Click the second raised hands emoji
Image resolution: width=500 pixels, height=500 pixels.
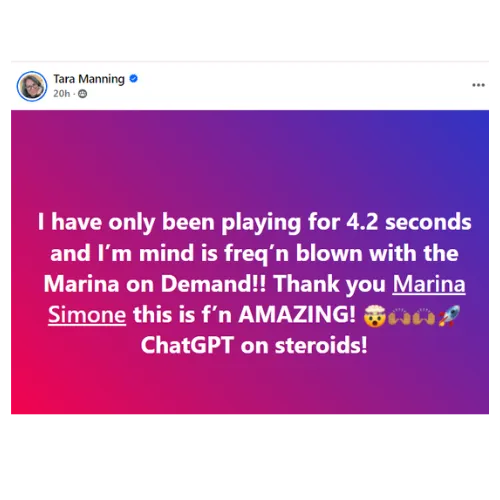click(424, 316)
